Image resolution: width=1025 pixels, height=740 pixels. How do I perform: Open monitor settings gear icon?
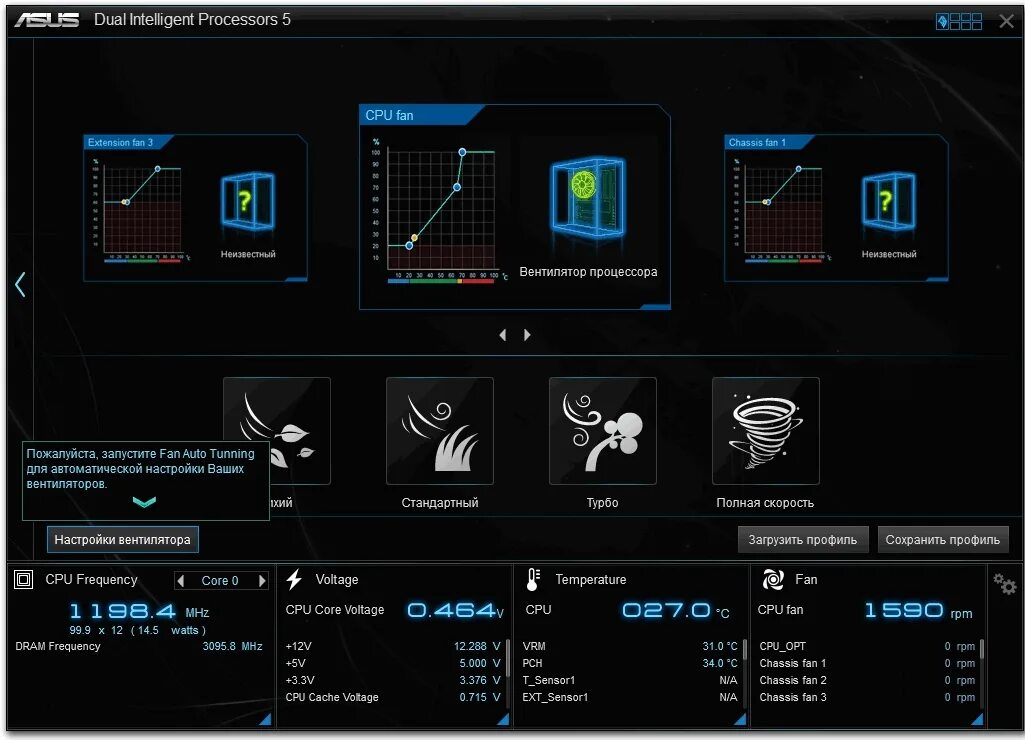click(x=1004, y=583)
